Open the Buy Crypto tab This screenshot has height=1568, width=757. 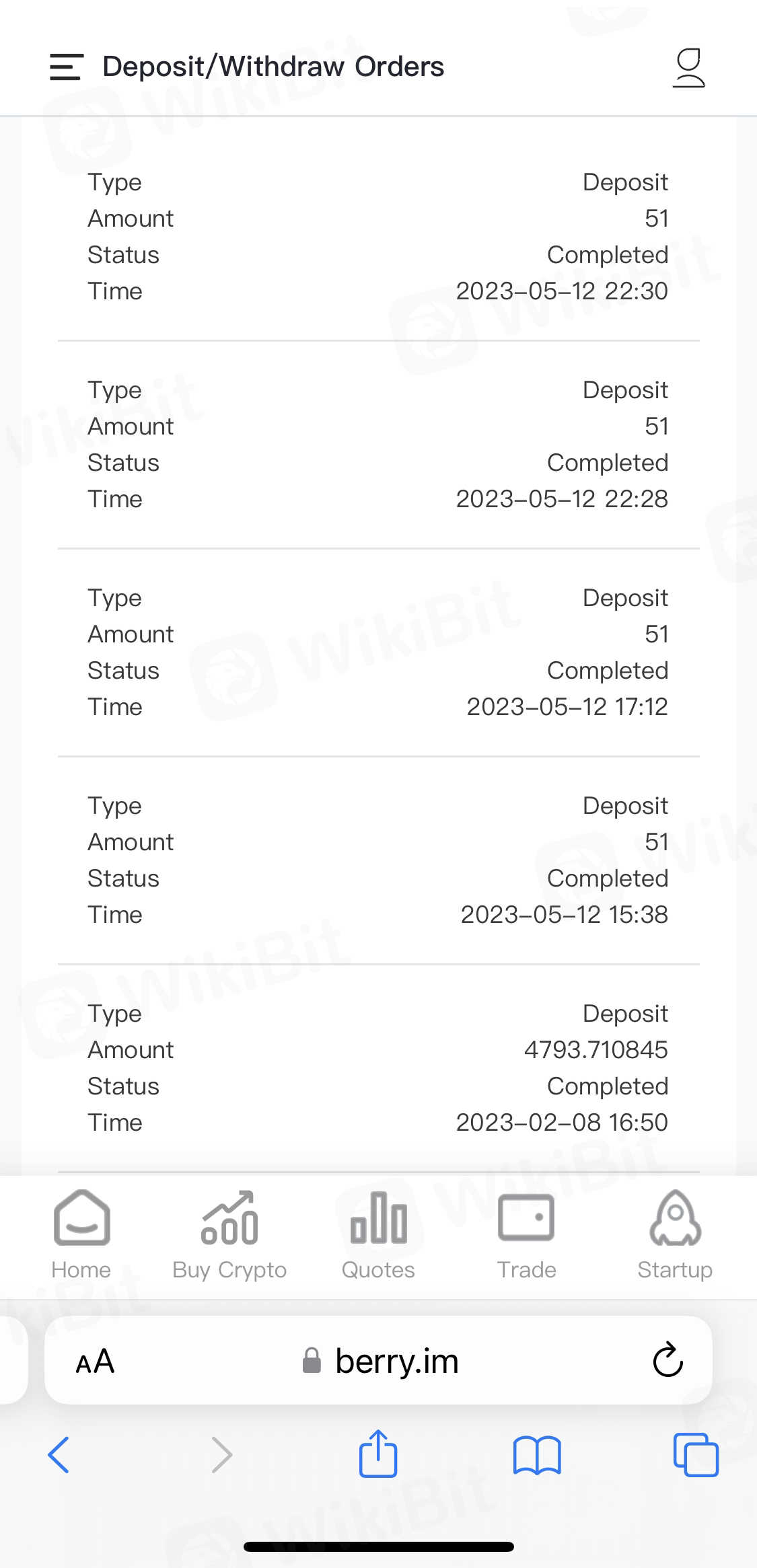click(x=229, y=1235)
